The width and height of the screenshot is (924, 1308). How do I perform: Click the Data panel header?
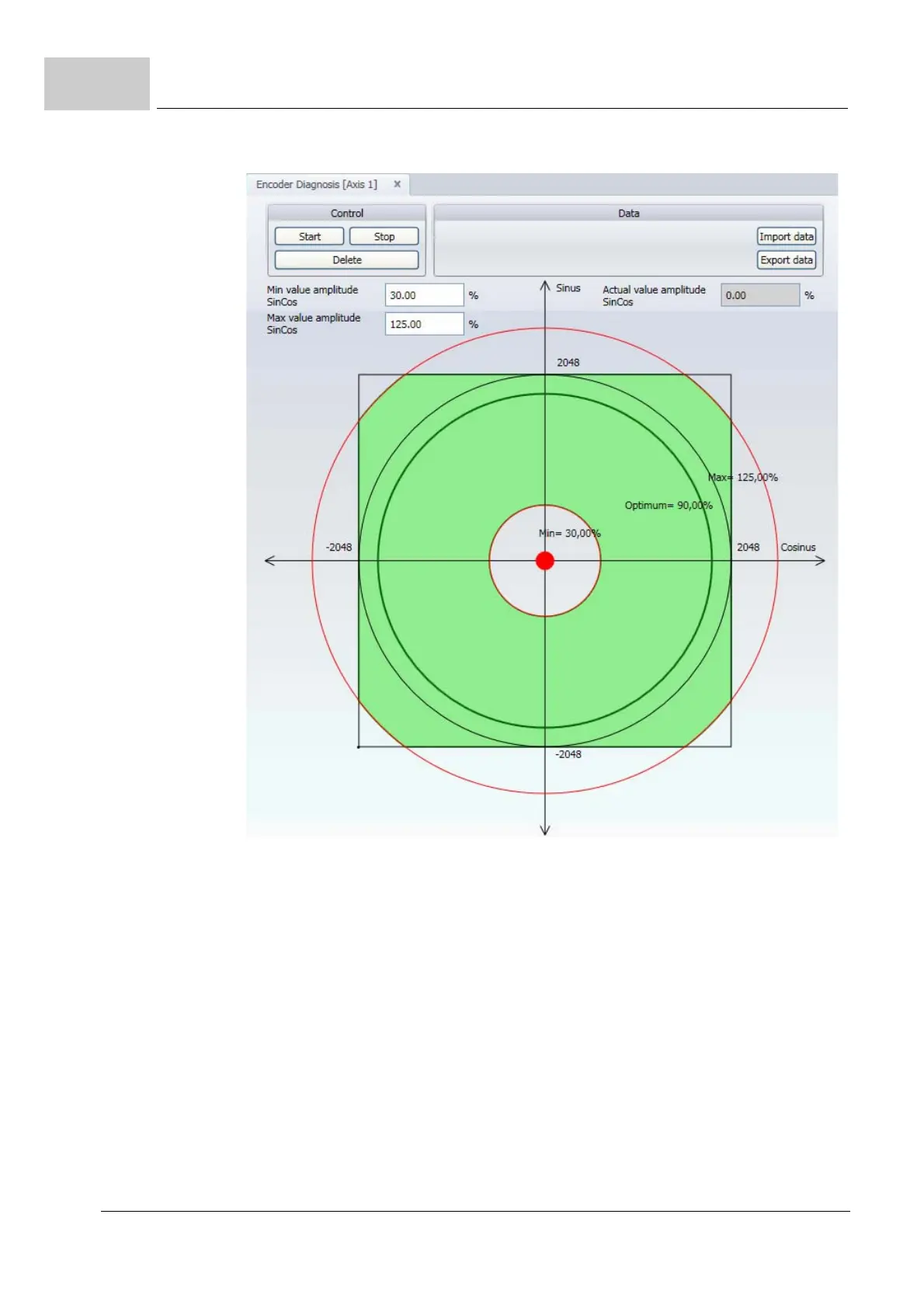coord(628,213)
